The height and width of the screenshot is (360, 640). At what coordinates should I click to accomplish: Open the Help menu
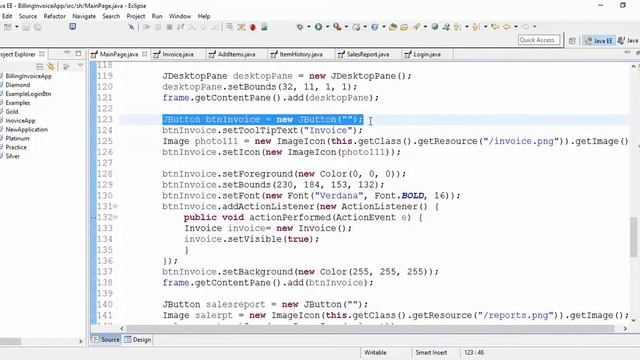pyautogui.click(x=204, y=16)
